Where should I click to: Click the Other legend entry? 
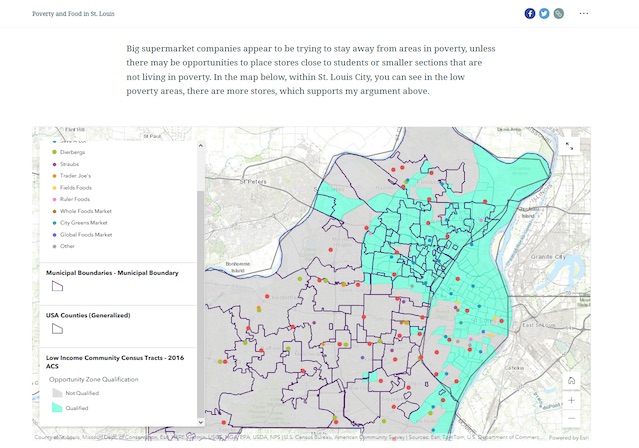pos(63,246)
